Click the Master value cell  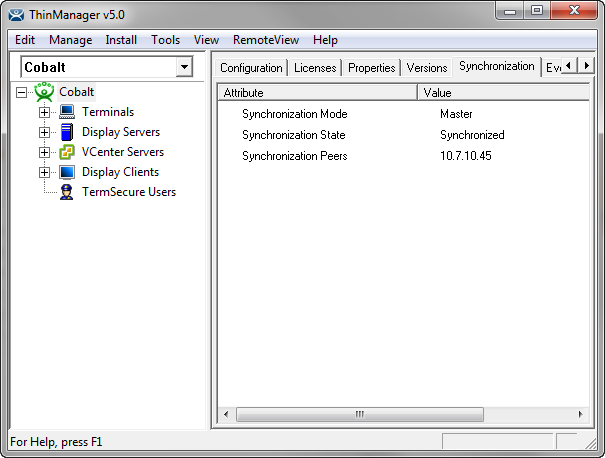pos(456,114)
